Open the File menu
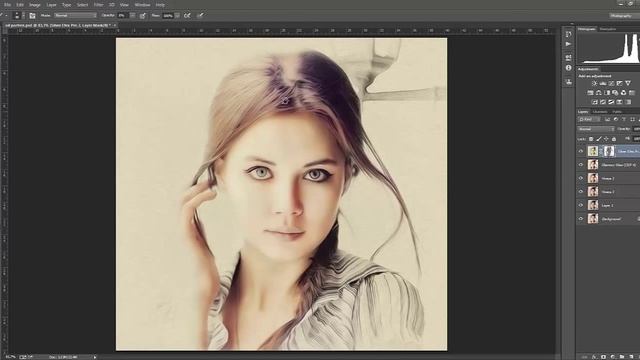Image resolution: width=640 pixels, height=360 pixels. tap(7, 5)
